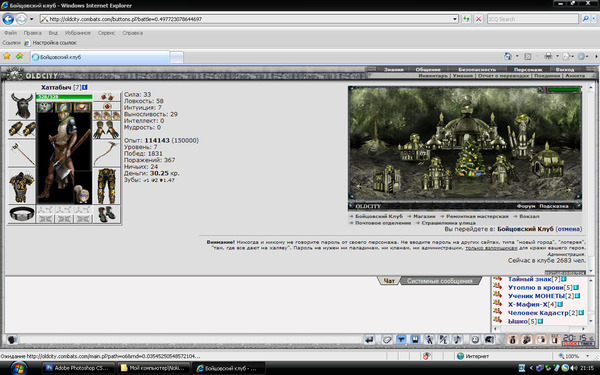Click the smiley face emoticons icon
The height and width of the screenshot is (375, 600).
tap(475, 339)
